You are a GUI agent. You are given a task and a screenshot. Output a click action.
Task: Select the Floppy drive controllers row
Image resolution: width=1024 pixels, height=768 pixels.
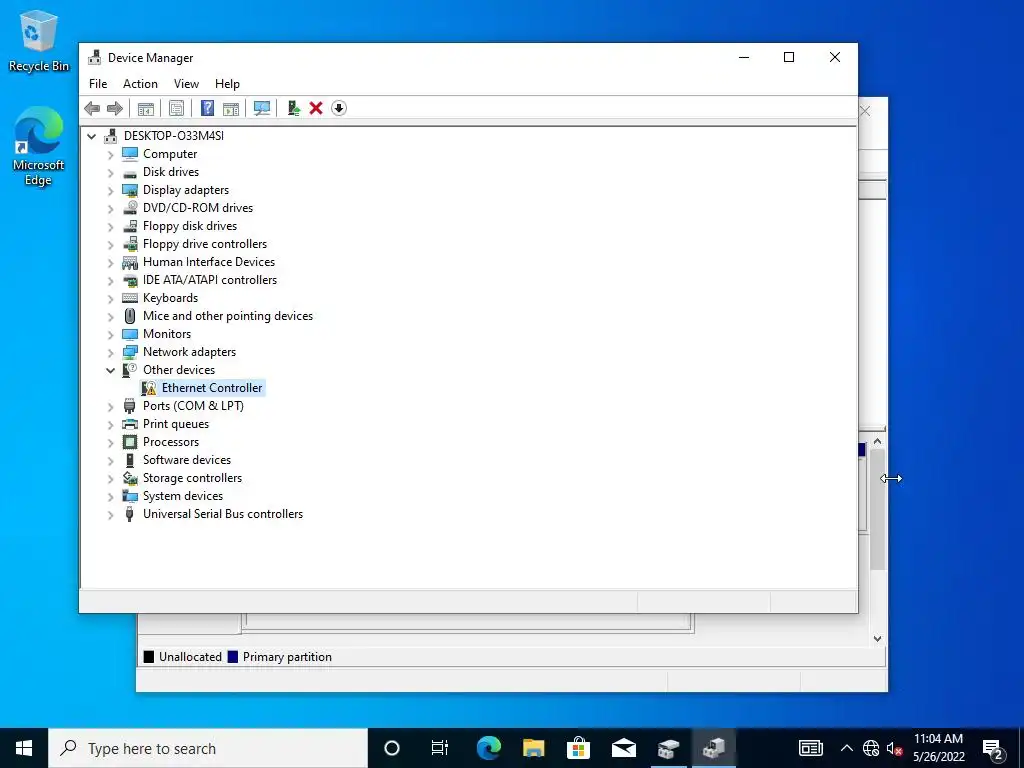pos(204,244)
